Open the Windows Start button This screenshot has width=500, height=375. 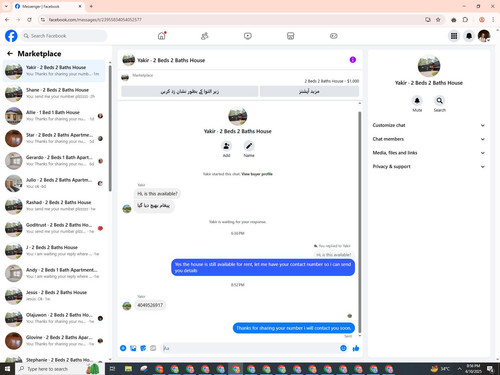coord(7,369)
